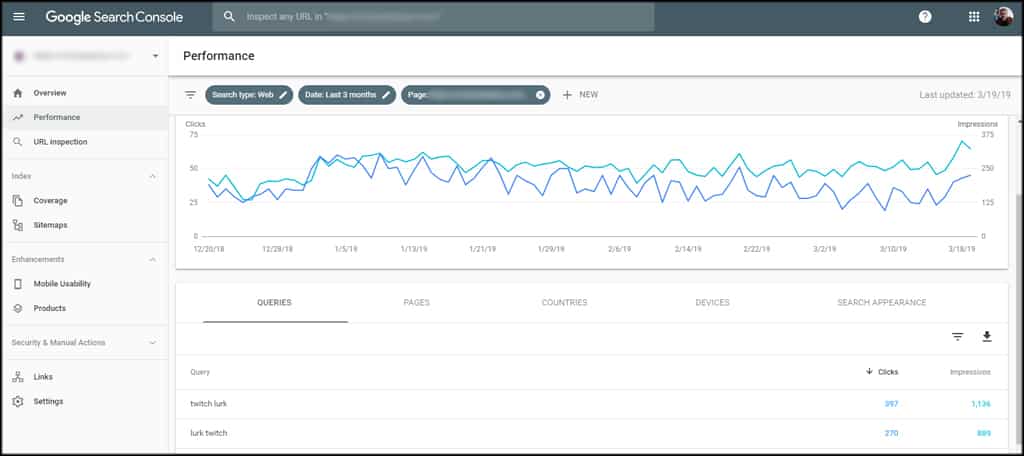
Task: Click the 1,136 impressions value
Action: [x=980, y=404]
